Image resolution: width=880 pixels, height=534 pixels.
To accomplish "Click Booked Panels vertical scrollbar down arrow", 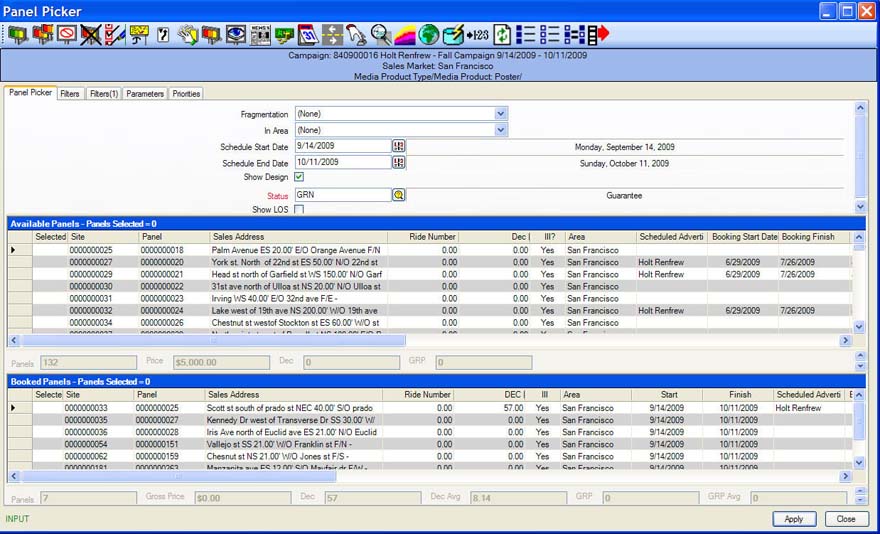I will point(859,463).
